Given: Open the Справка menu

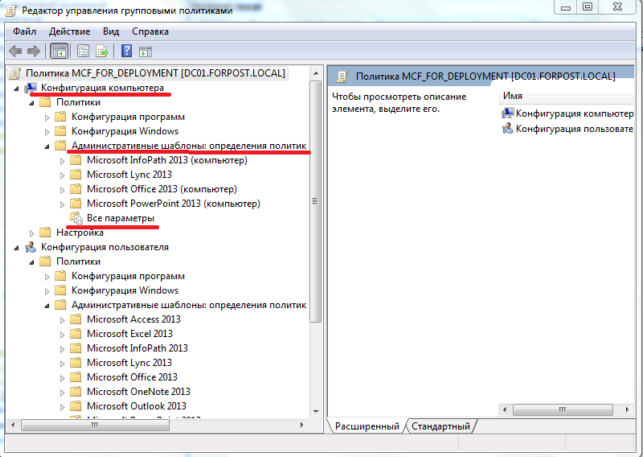Looking at the screenshot, I should (150, 32).
